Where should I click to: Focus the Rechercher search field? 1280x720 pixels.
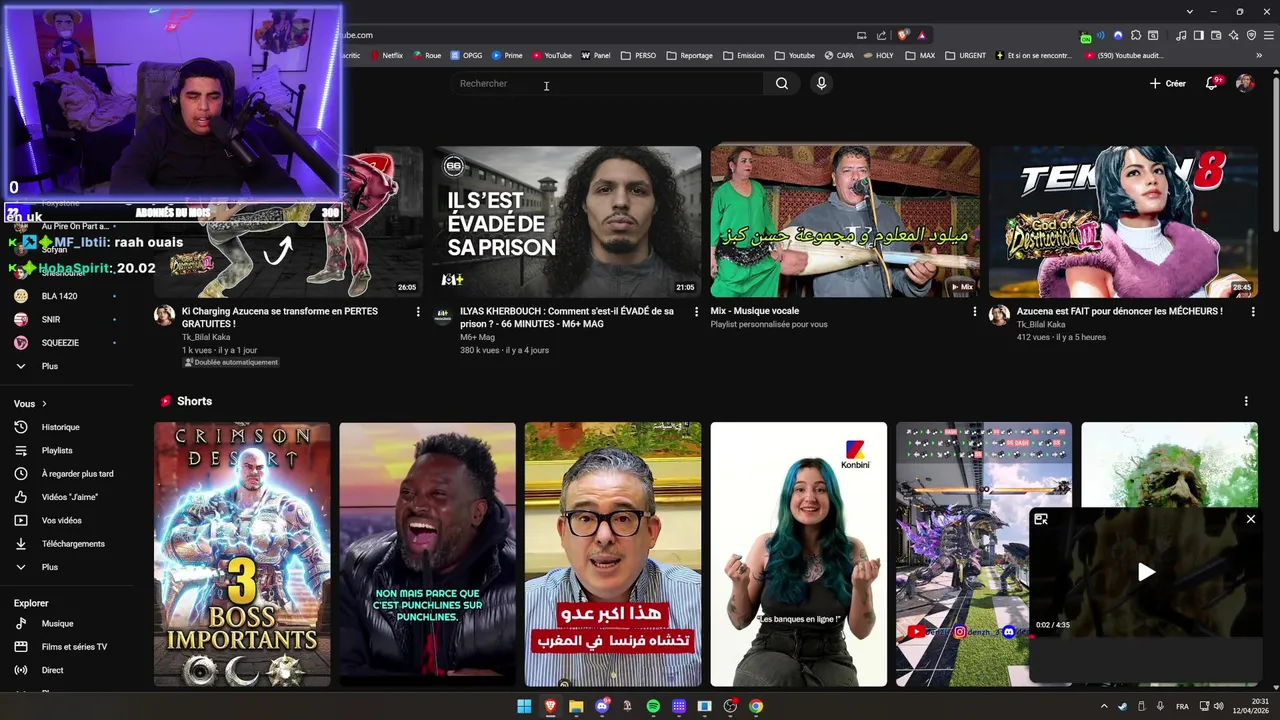click(x=608, y=84)
